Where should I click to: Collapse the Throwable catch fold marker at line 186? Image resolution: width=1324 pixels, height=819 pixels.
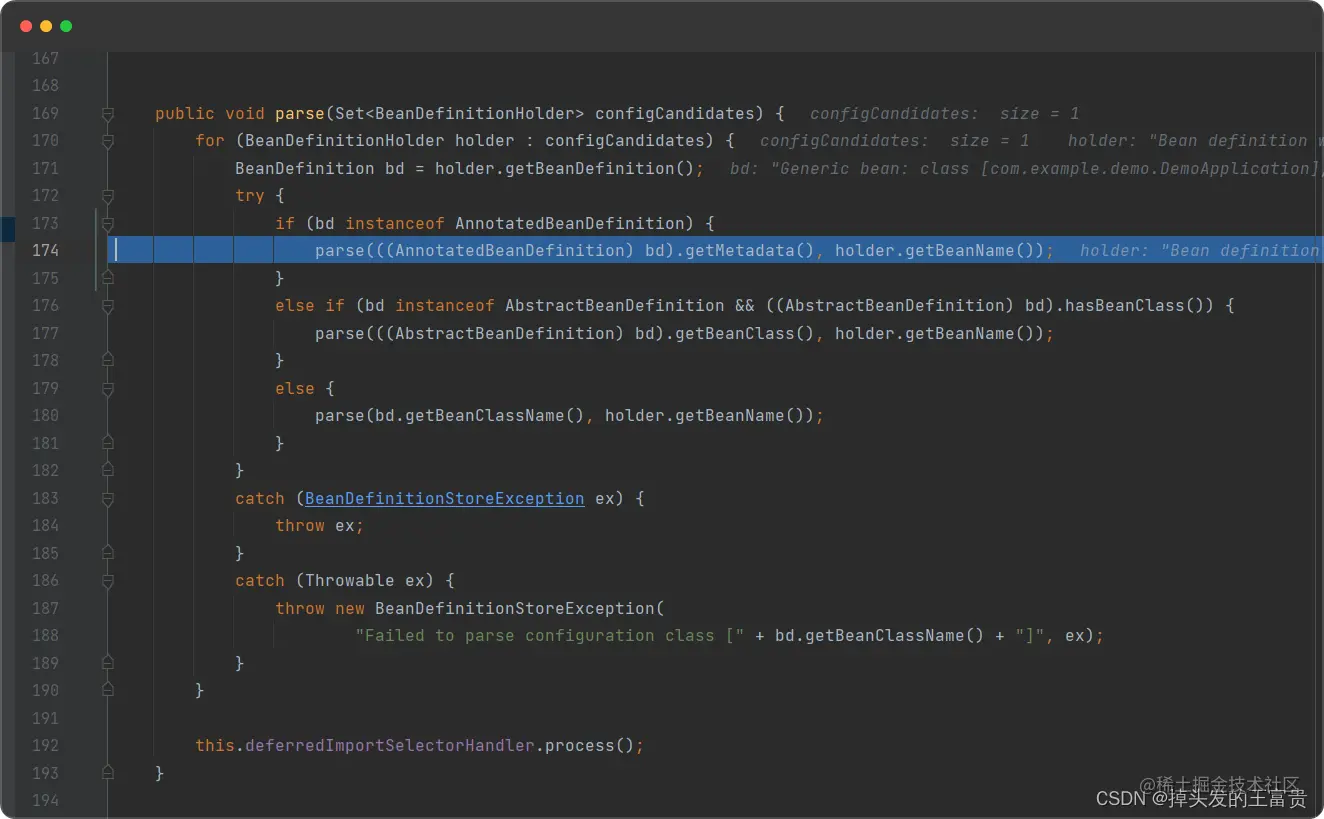[x=108, y=581]
